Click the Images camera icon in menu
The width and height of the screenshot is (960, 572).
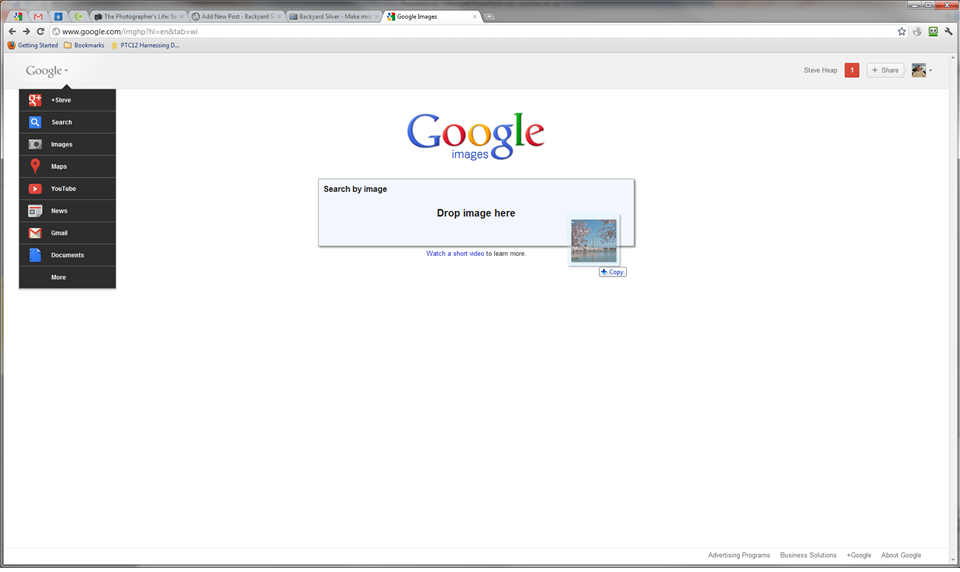click(x=35, y=145)
